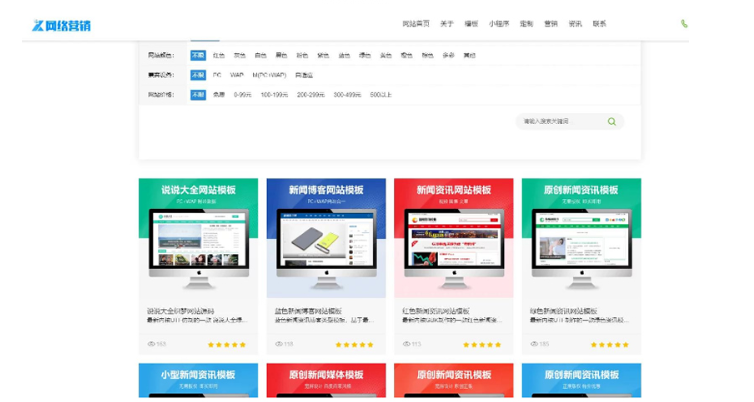Select the 0-99元 price filter
The height and width of the screenshot is (402, 754).
click(x=242, y=95)
